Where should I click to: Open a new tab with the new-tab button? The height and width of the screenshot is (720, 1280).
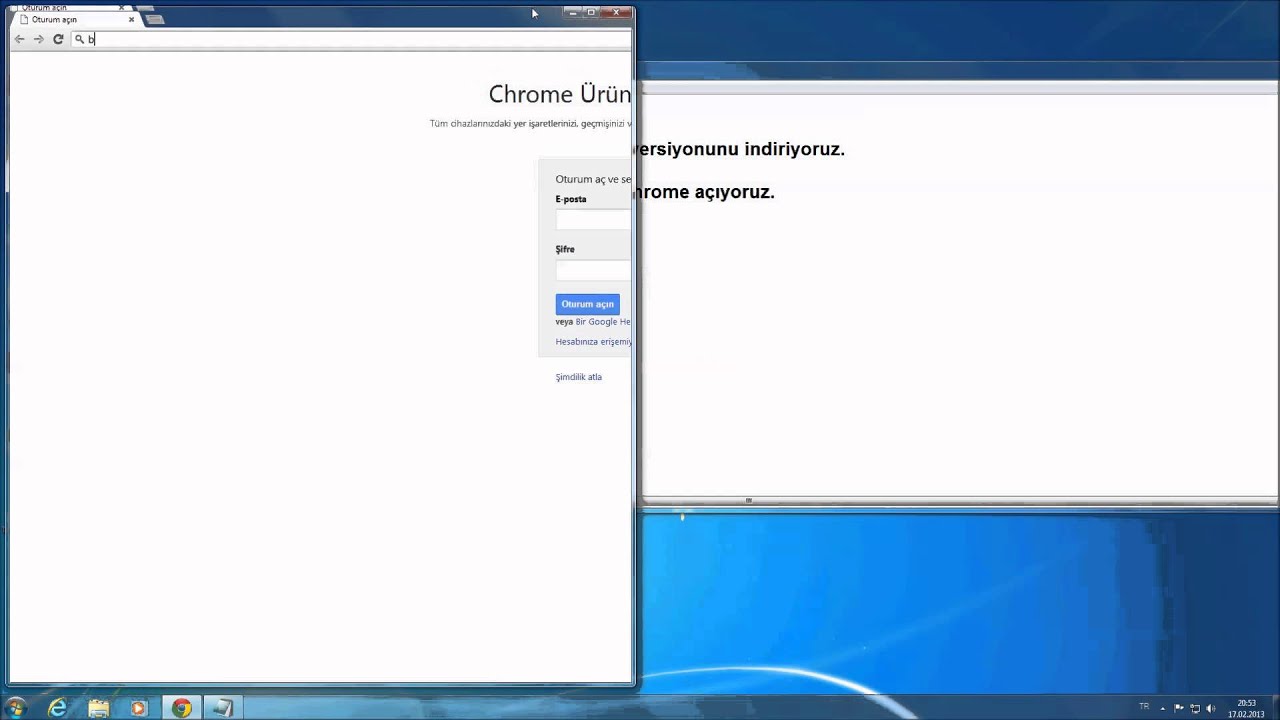[x=153, y=19]
